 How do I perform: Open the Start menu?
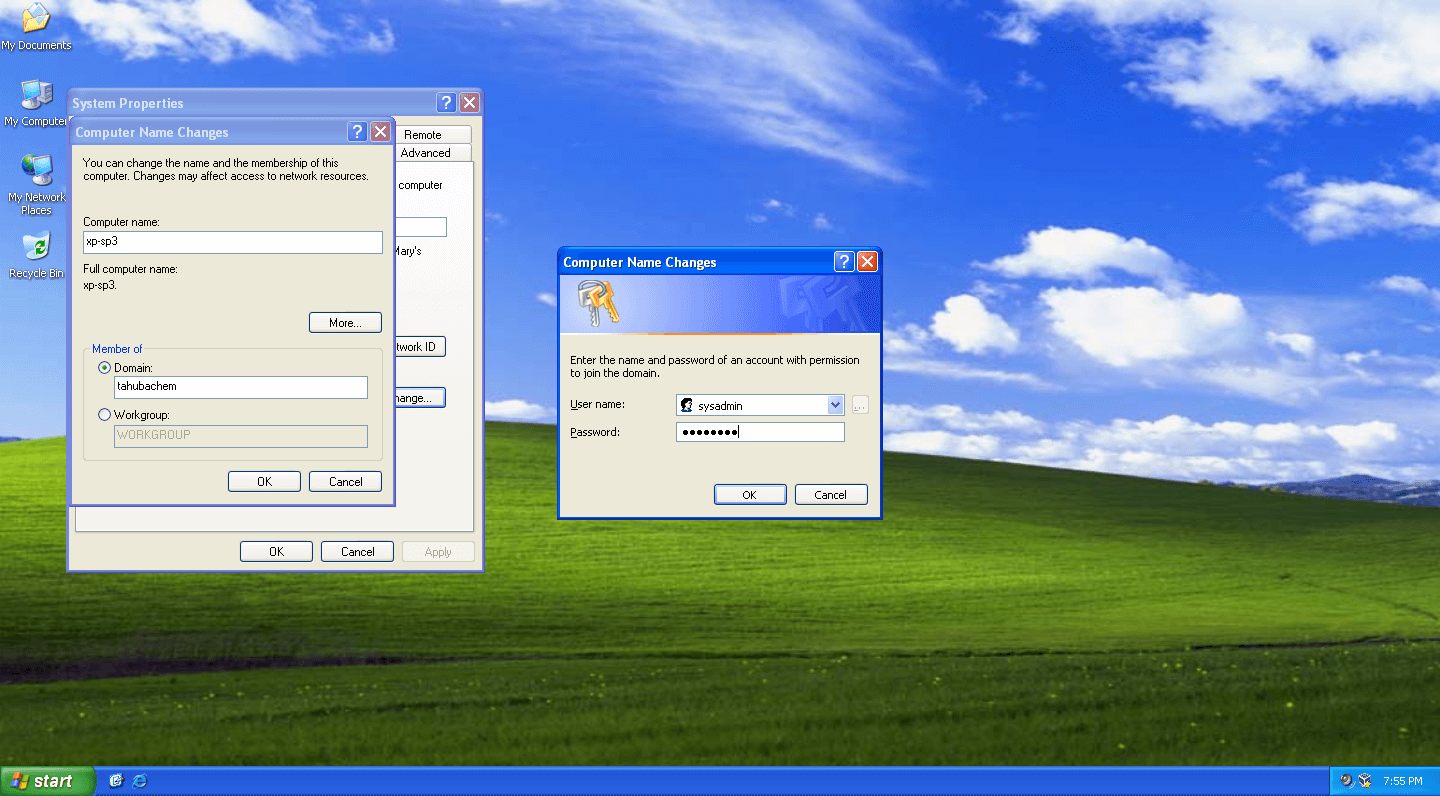click(47, 781)
